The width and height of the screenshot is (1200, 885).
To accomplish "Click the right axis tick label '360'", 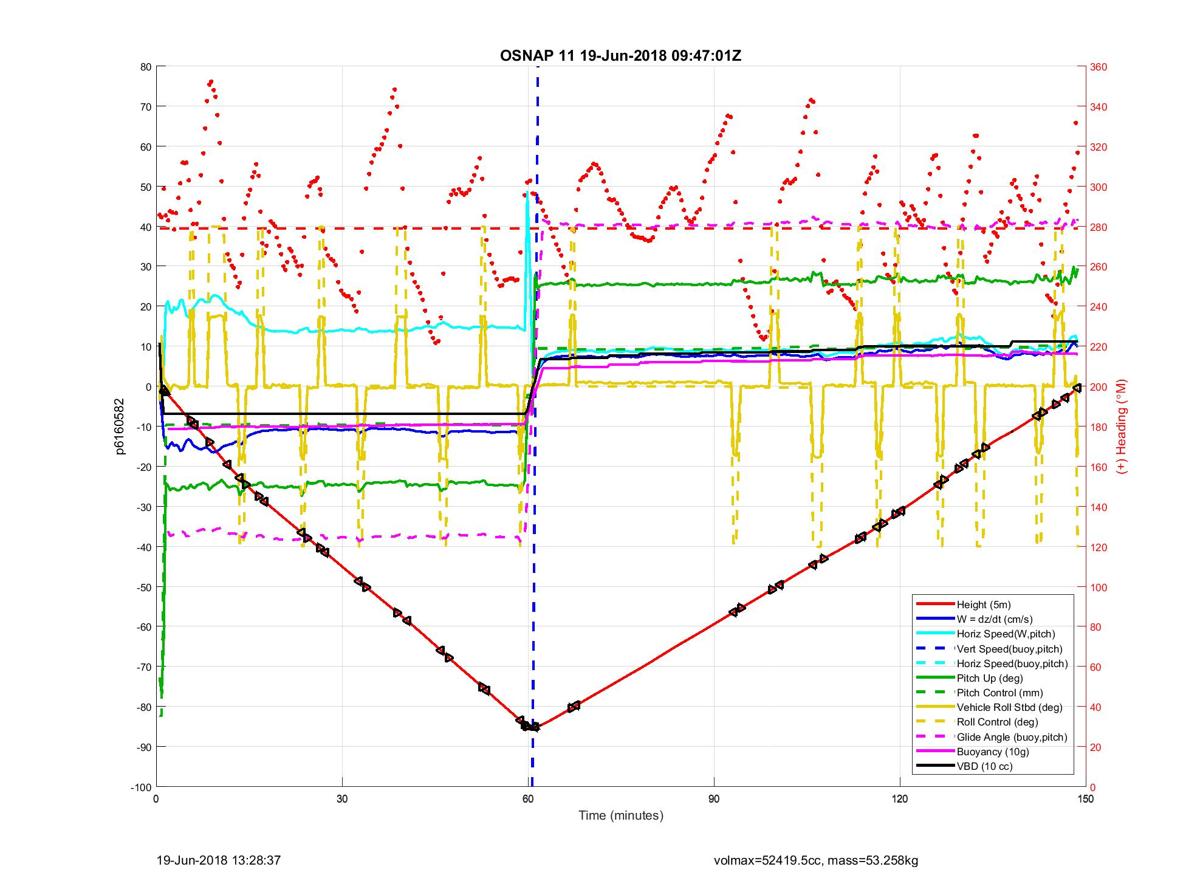I will (1099, 67).
